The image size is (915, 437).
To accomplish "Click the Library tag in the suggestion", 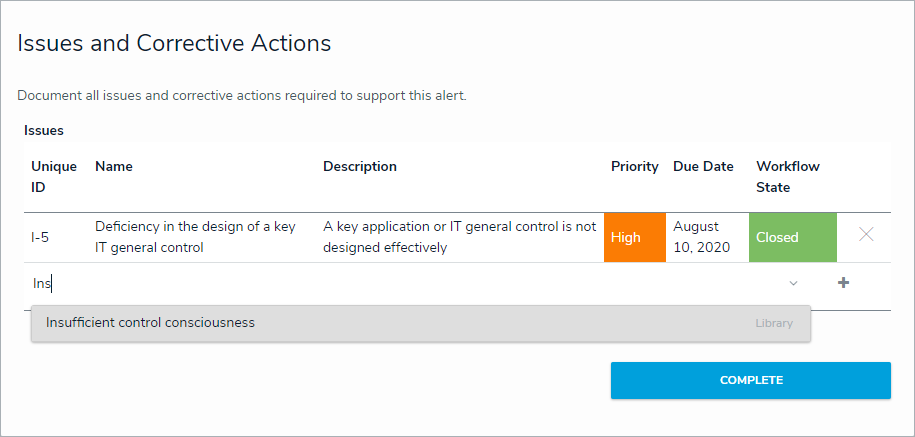I will (x=774, y=324).
